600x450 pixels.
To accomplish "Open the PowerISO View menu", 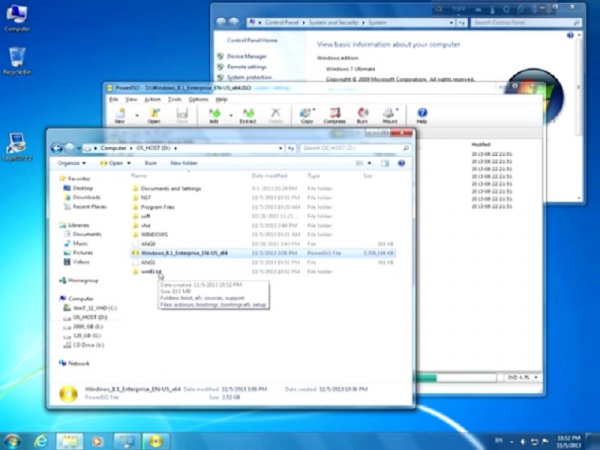I will point(131,99).
